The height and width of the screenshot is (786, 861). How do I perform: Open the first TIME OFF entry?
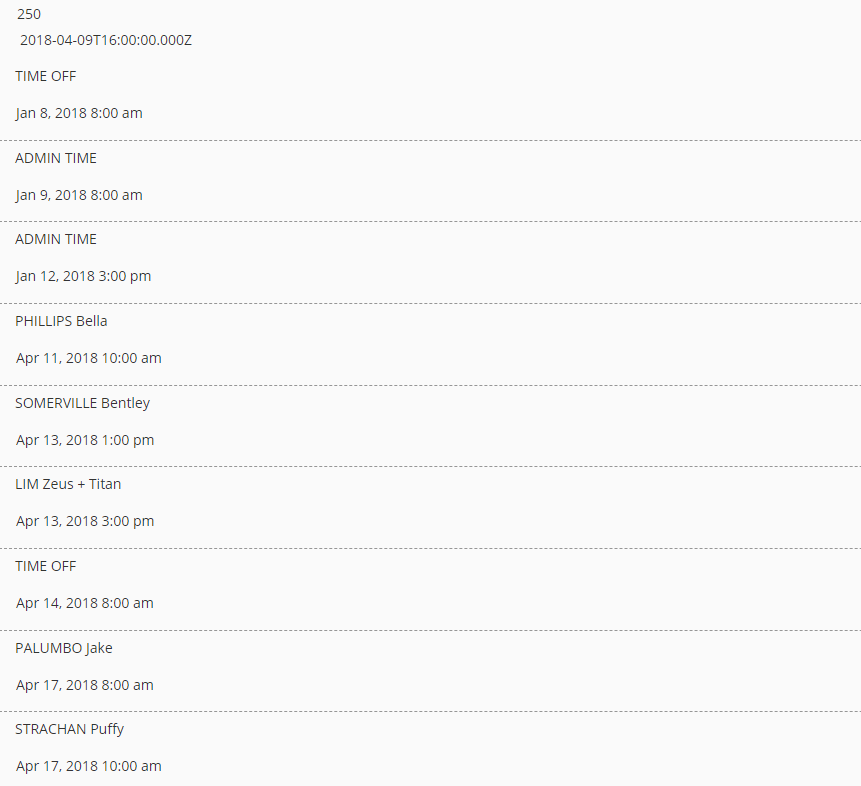pyautogui.click(x=46, y=76)
